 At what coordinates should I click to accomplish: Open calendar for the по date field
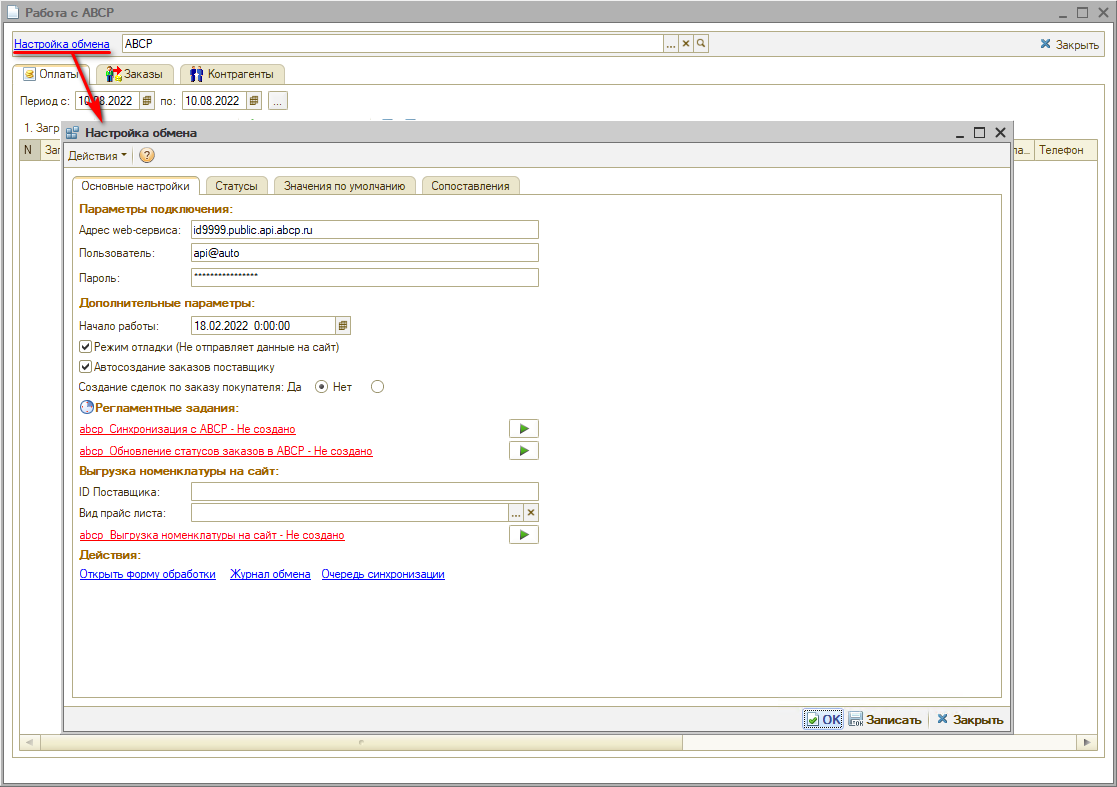[254, 100]
